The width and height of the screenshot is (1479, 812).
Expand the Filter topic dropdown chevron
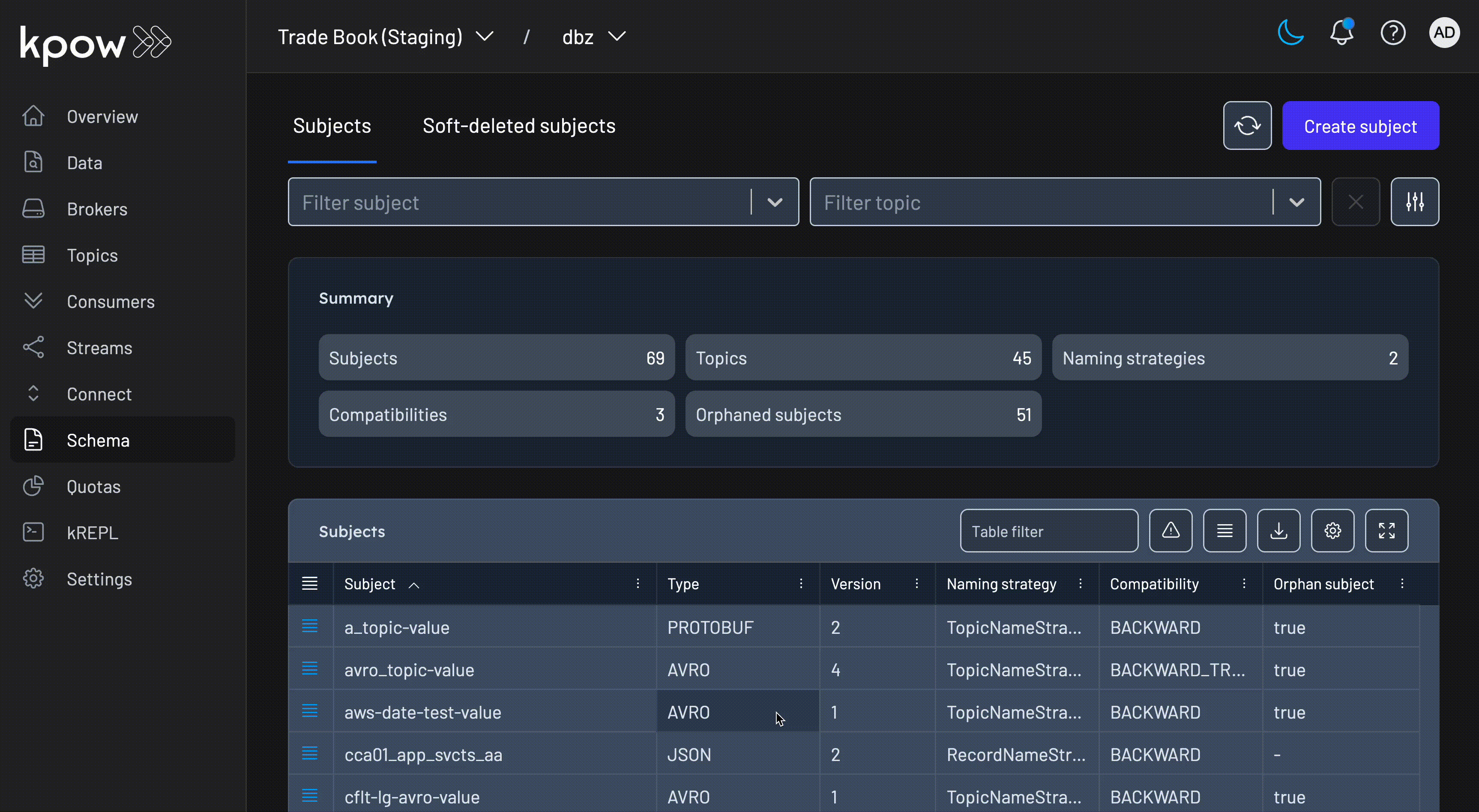tap(1296, 202)
